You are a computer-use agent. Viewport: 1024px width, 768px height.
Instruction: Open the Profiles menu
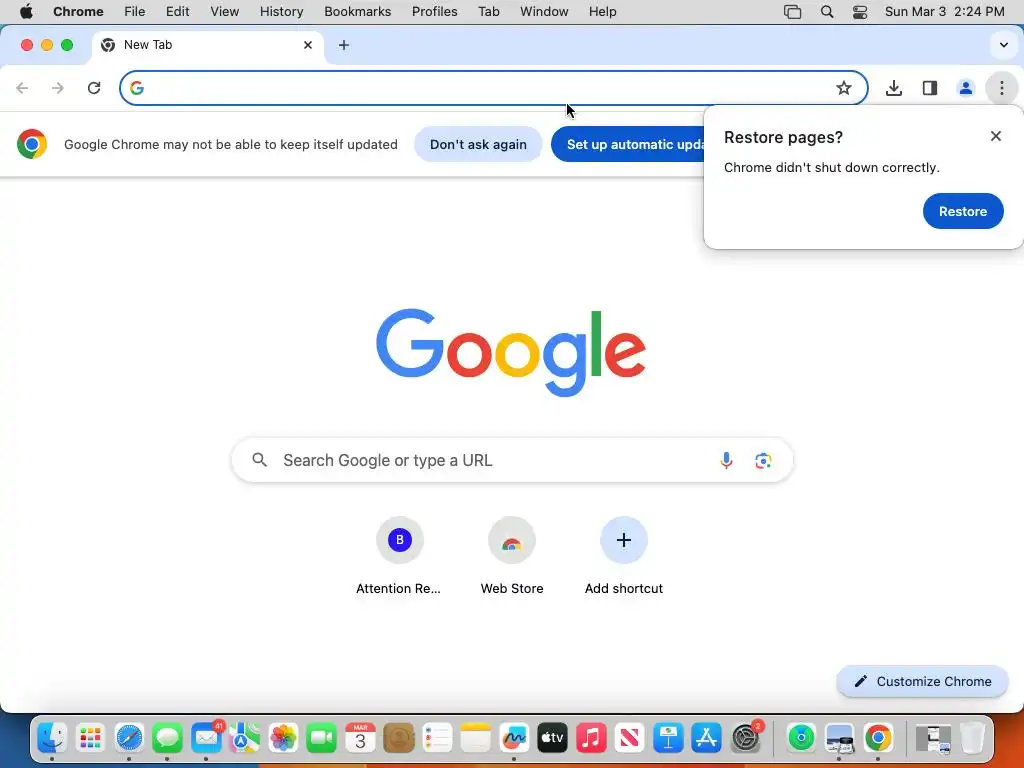click(434, 12)
